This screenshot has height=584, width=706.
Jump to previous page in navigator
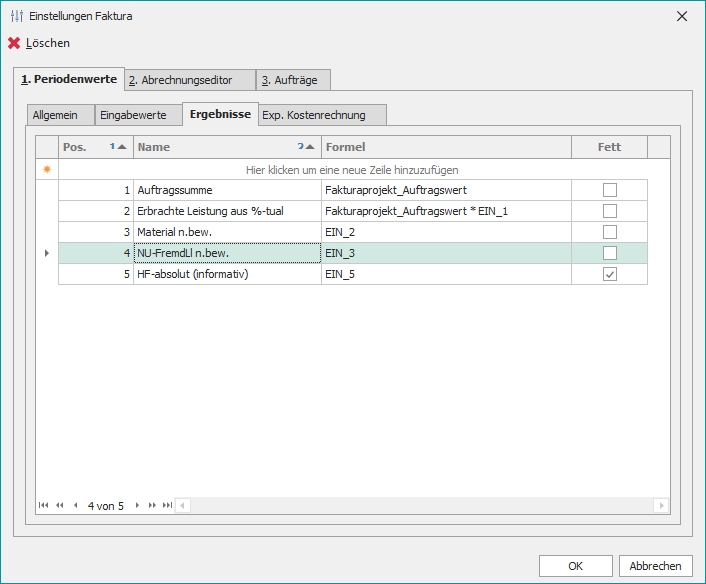[x=59, y=506]
